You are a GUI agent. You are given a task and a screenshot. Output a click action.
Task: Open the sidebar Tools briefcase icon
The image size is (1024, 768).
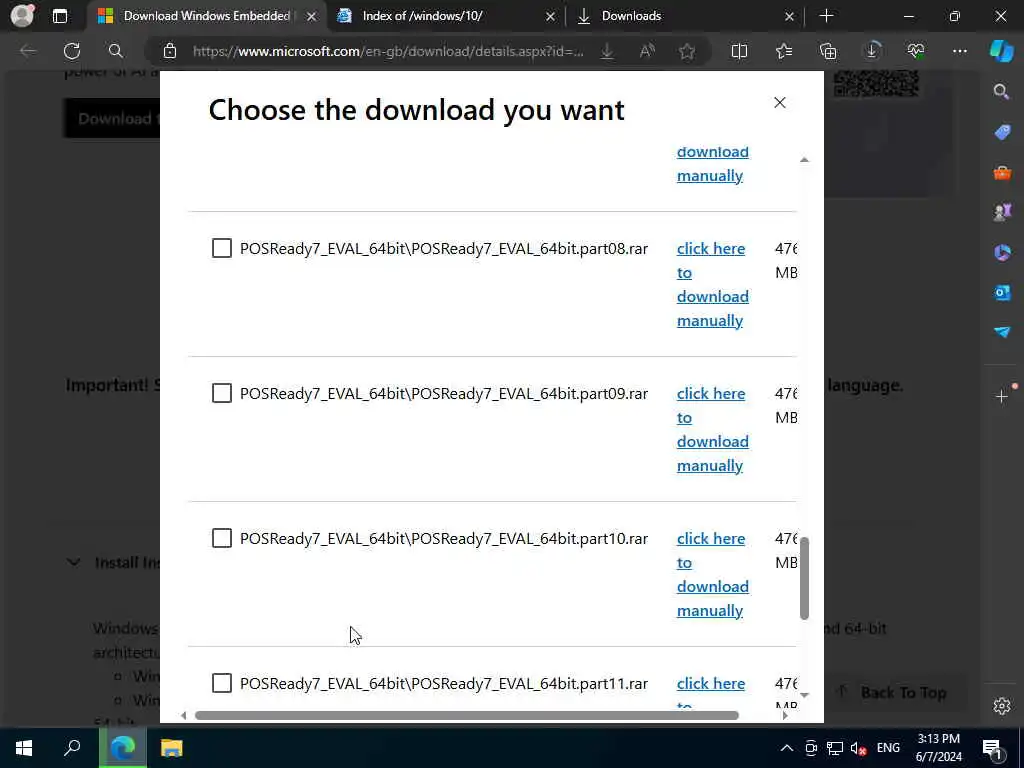[1002, 173]
